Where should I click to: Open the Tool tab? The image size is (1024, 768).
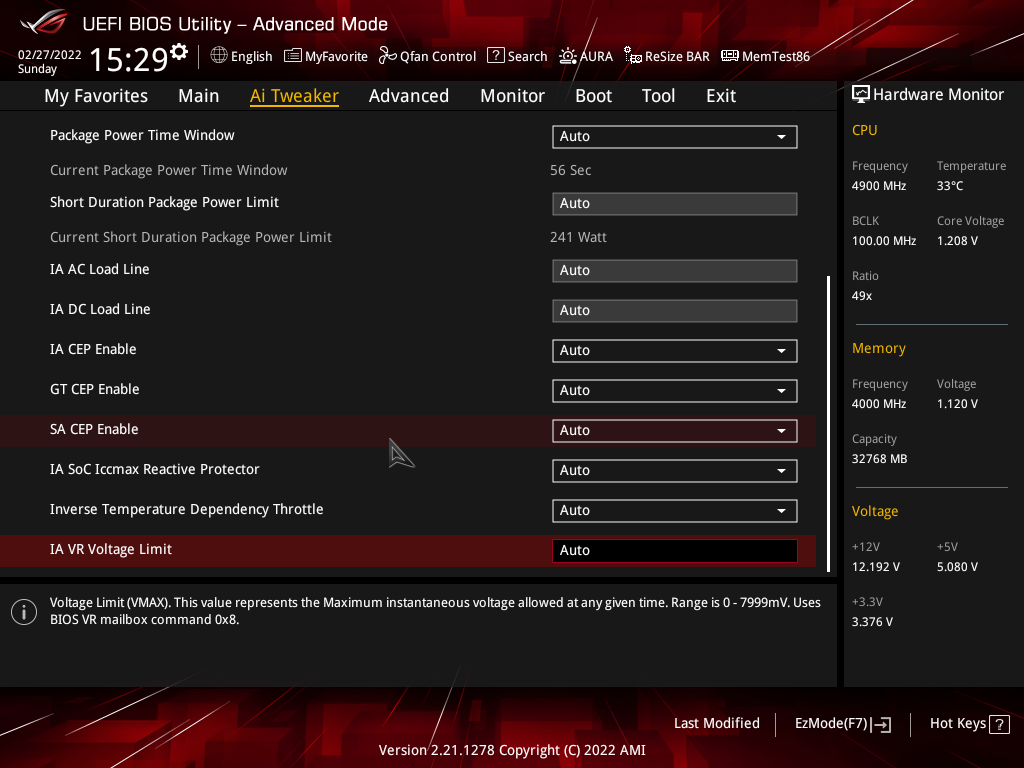(x=658, y=96)
